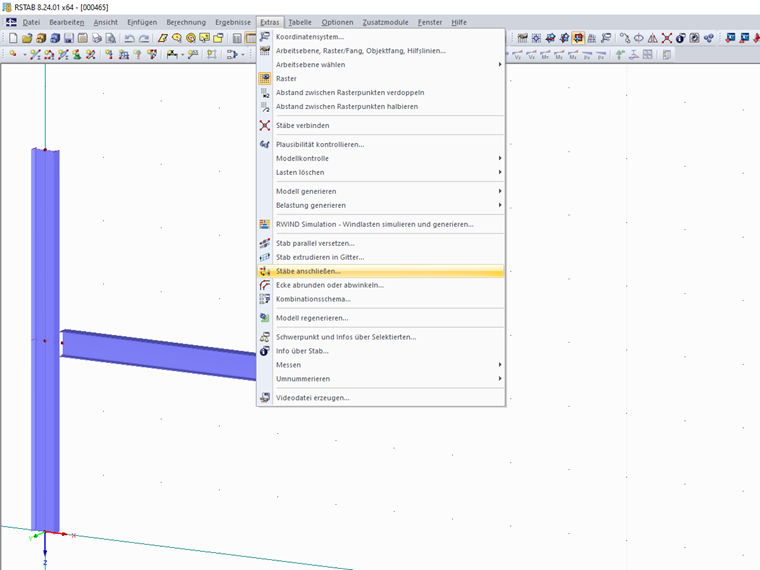Choose Info über Stab... entry

380,351
